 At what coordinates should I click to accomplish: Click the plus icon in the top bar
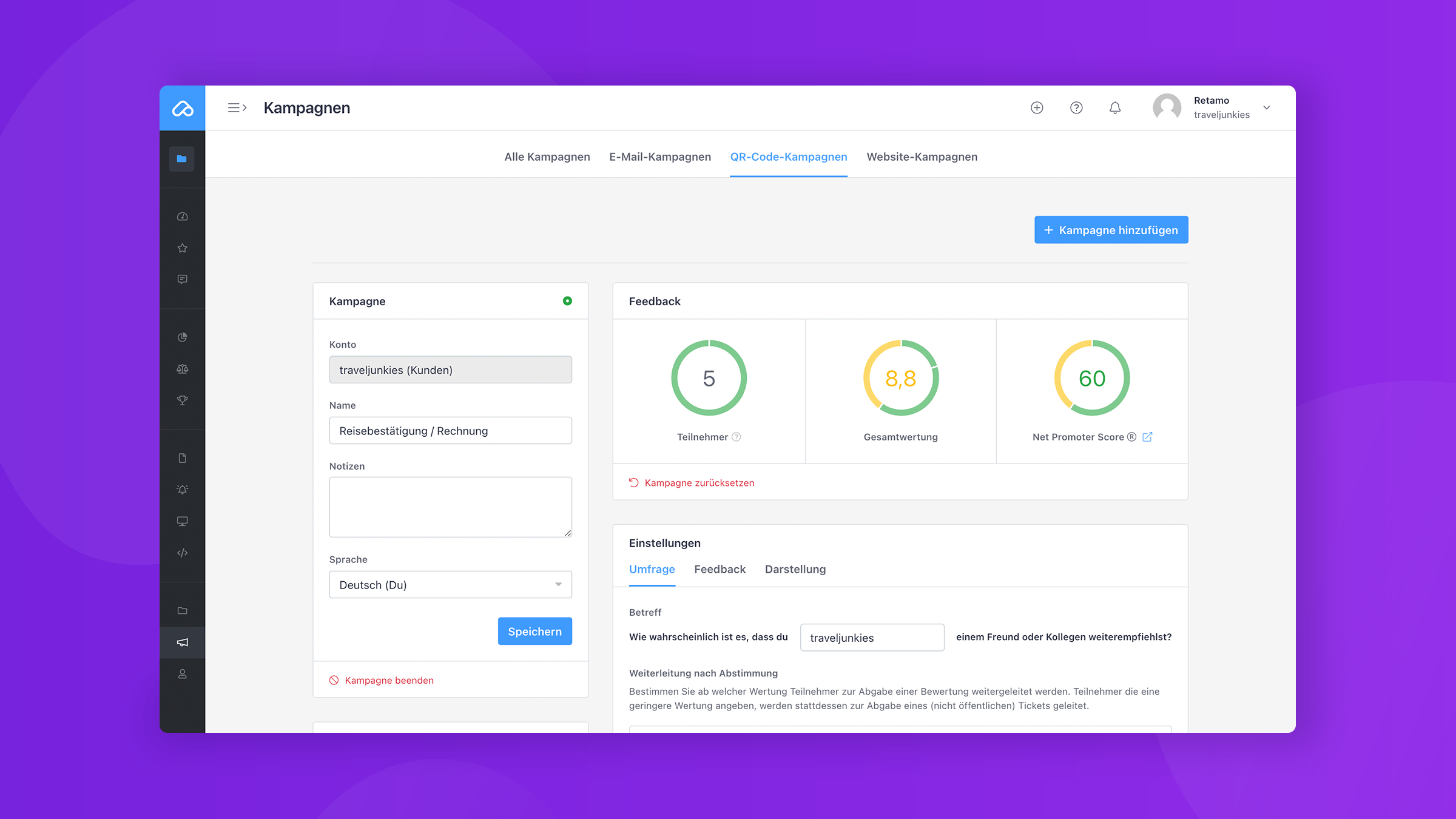click(1037, 107)
